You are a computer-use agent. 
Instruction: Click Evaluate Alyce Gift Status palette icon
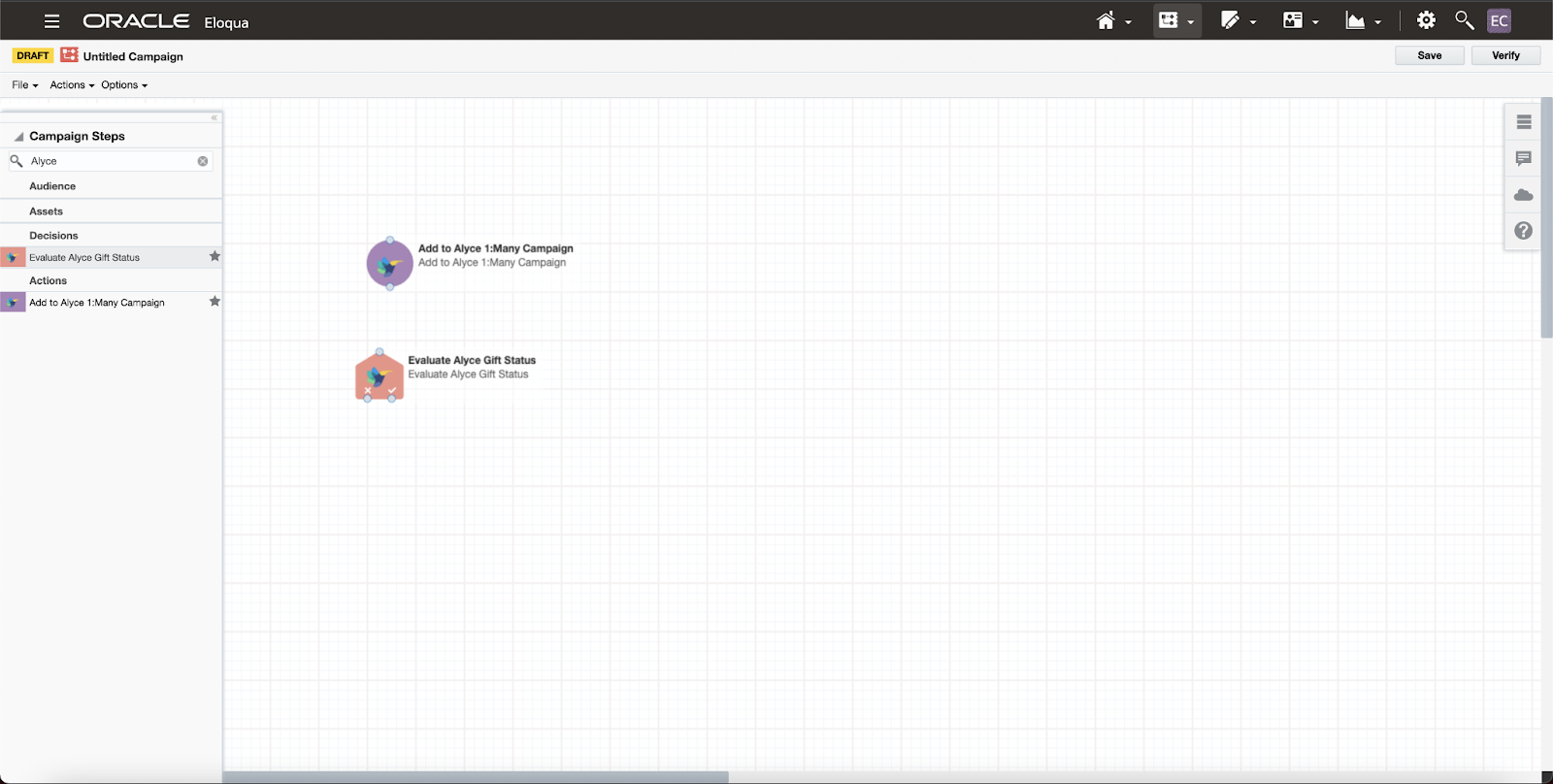[x=13, y=258]
